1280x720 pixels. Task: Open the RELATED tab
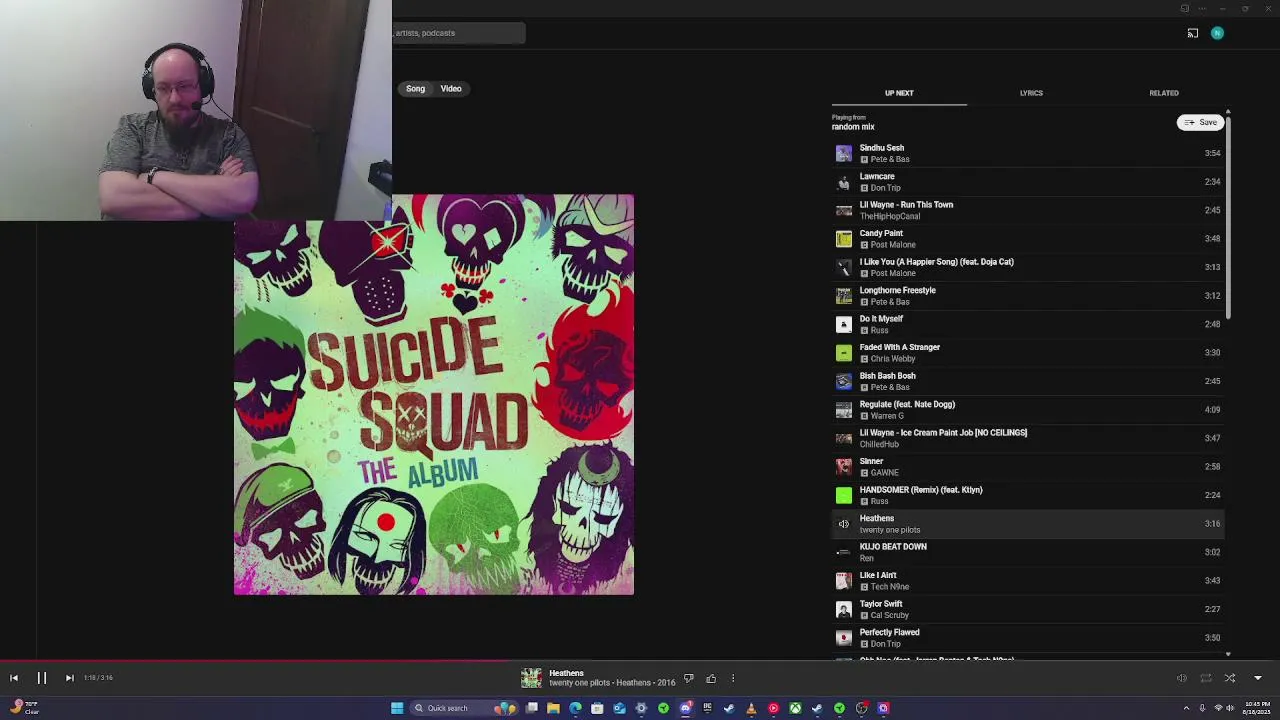pyautogui.click(x=1163, y=93)
